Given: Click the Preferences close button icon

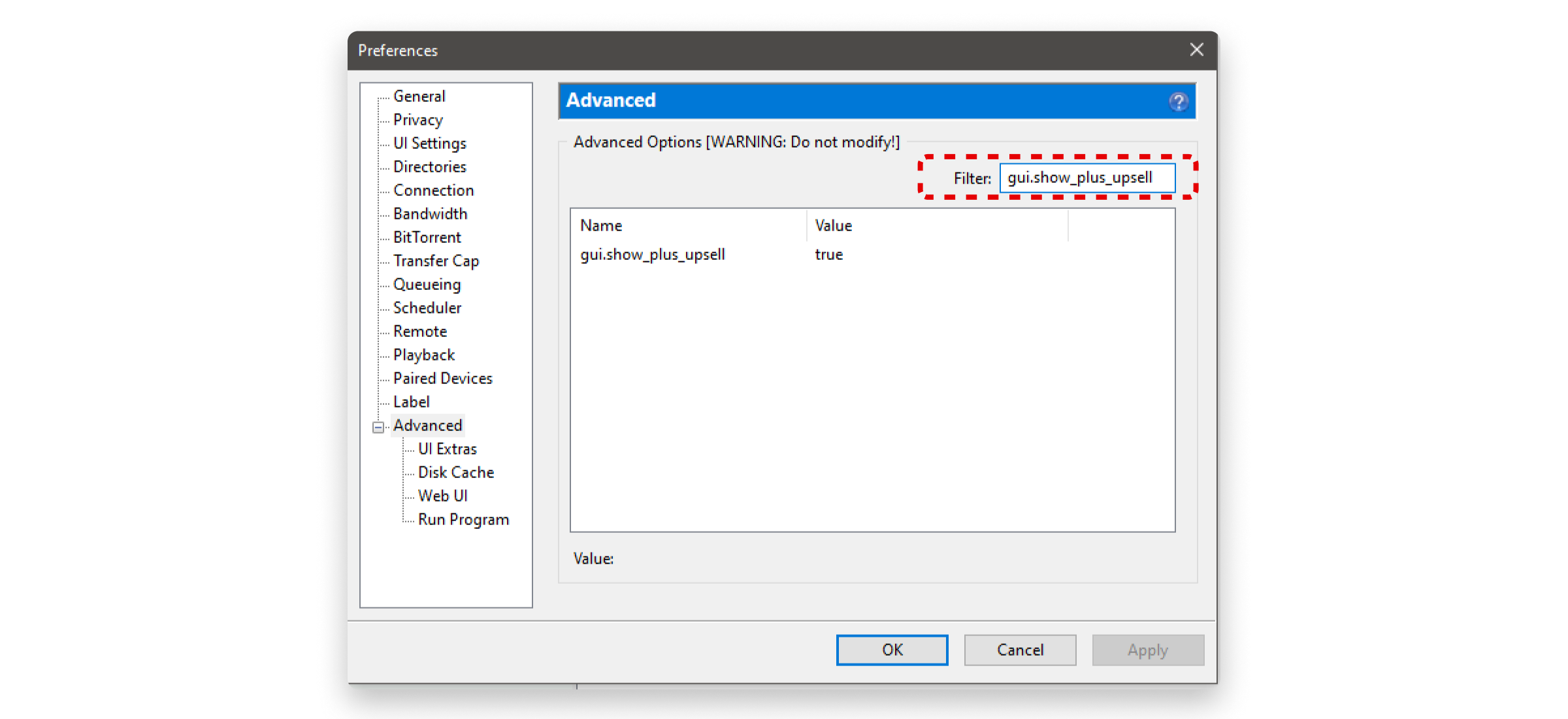Looking at the screenshot, I should click(x=1197, y=49).
